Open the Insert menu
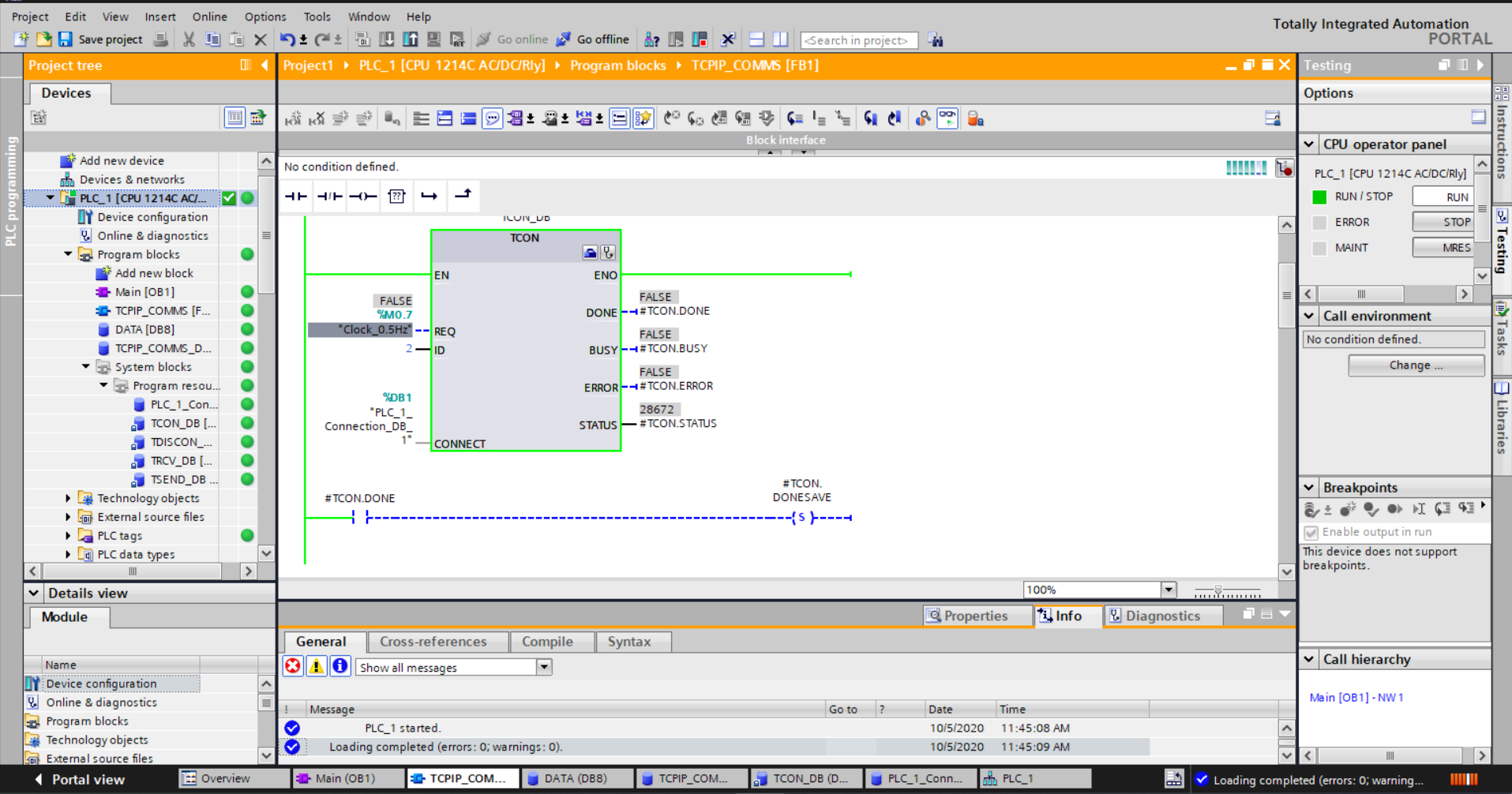This screenshot has width=1512, height=794. pyautogui.click(x=160, y=17)
